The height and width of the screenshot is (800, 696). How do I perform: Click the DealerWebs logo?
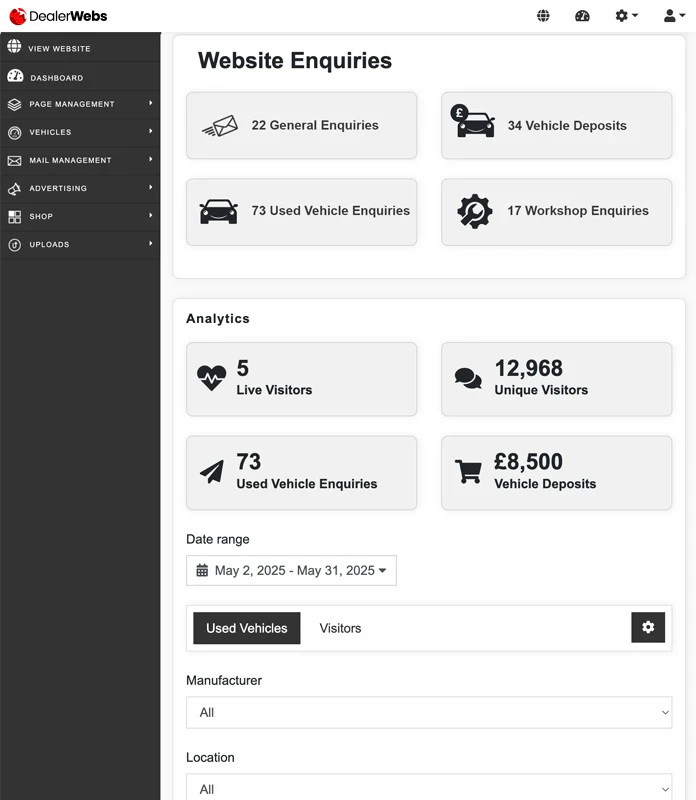[x=58, y=16]
